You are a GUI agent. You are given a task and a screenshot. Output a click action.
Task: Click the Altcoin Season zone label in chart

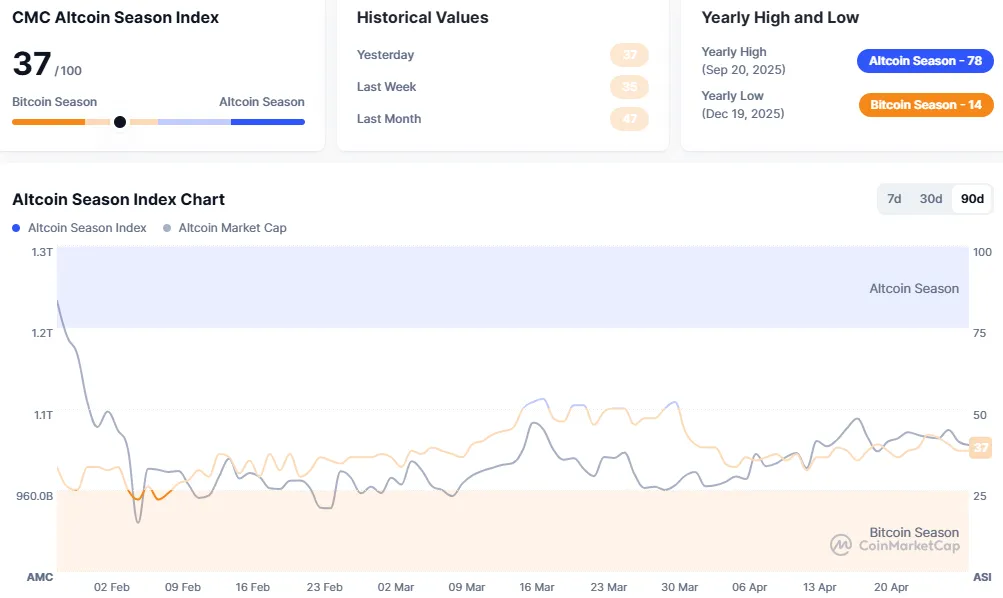click(913, 288)
